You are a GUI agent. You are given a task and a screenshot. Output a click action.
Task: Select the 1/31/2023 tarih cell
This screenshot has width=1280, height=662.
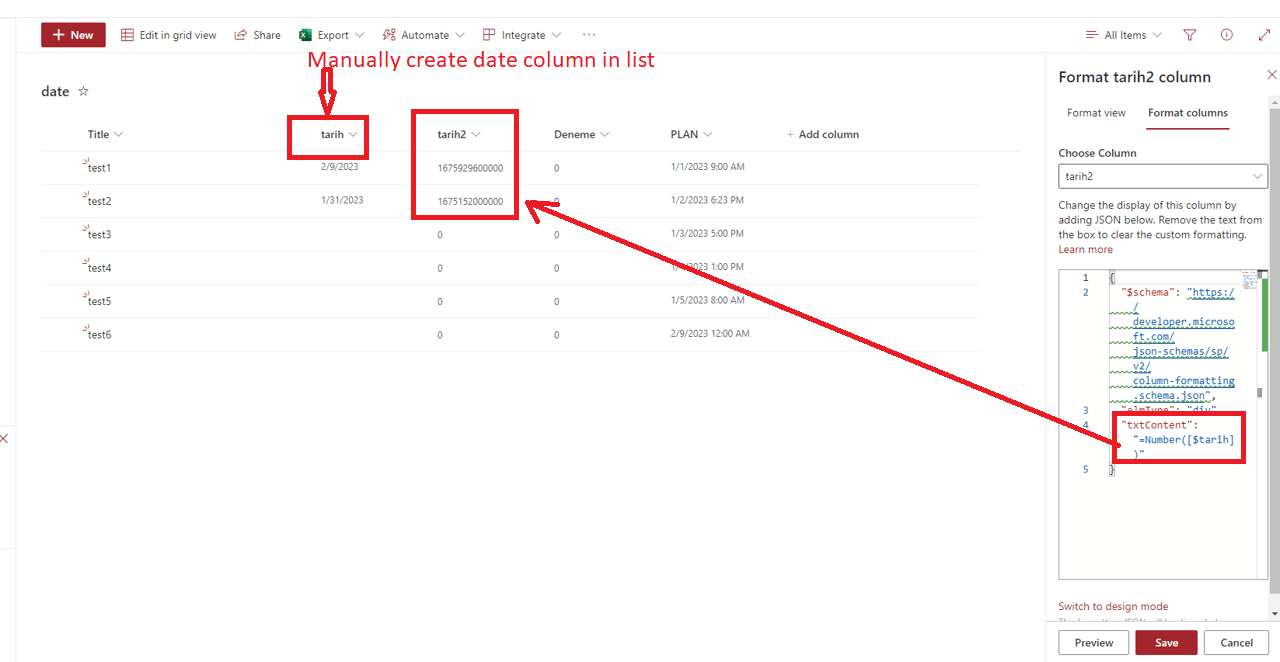pos(342,200)
